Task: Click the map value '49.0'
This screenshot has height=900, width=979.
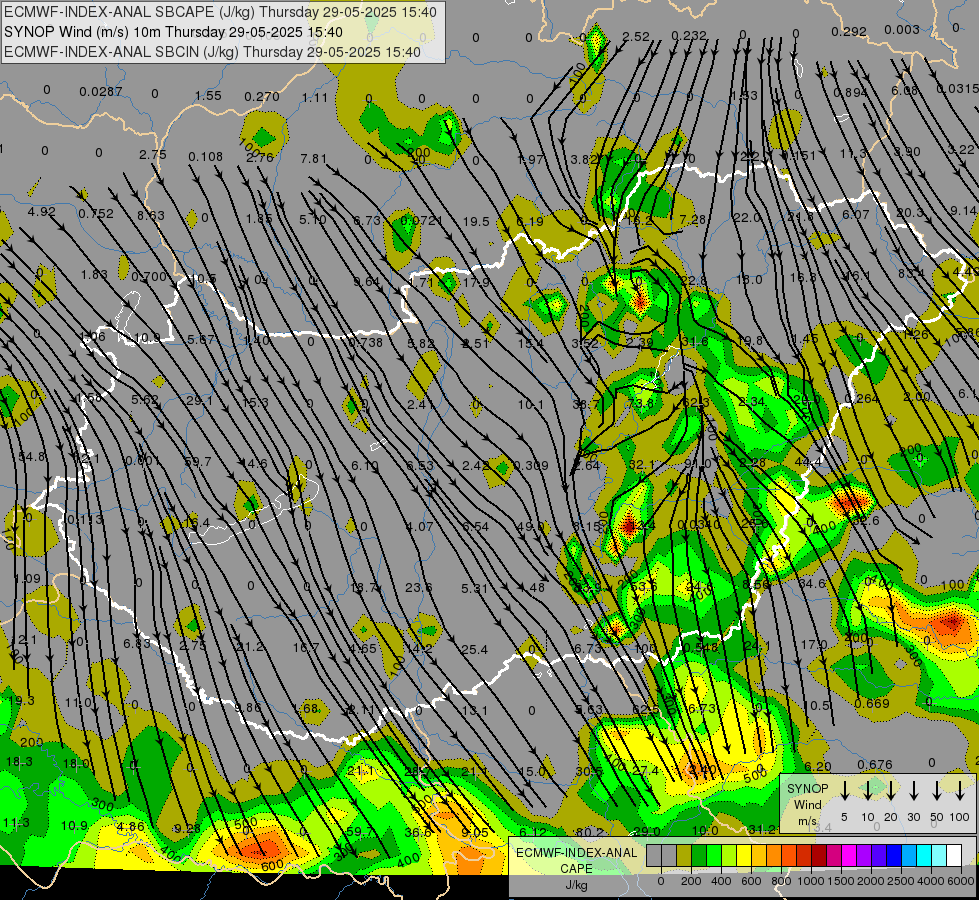Action: 531,527
